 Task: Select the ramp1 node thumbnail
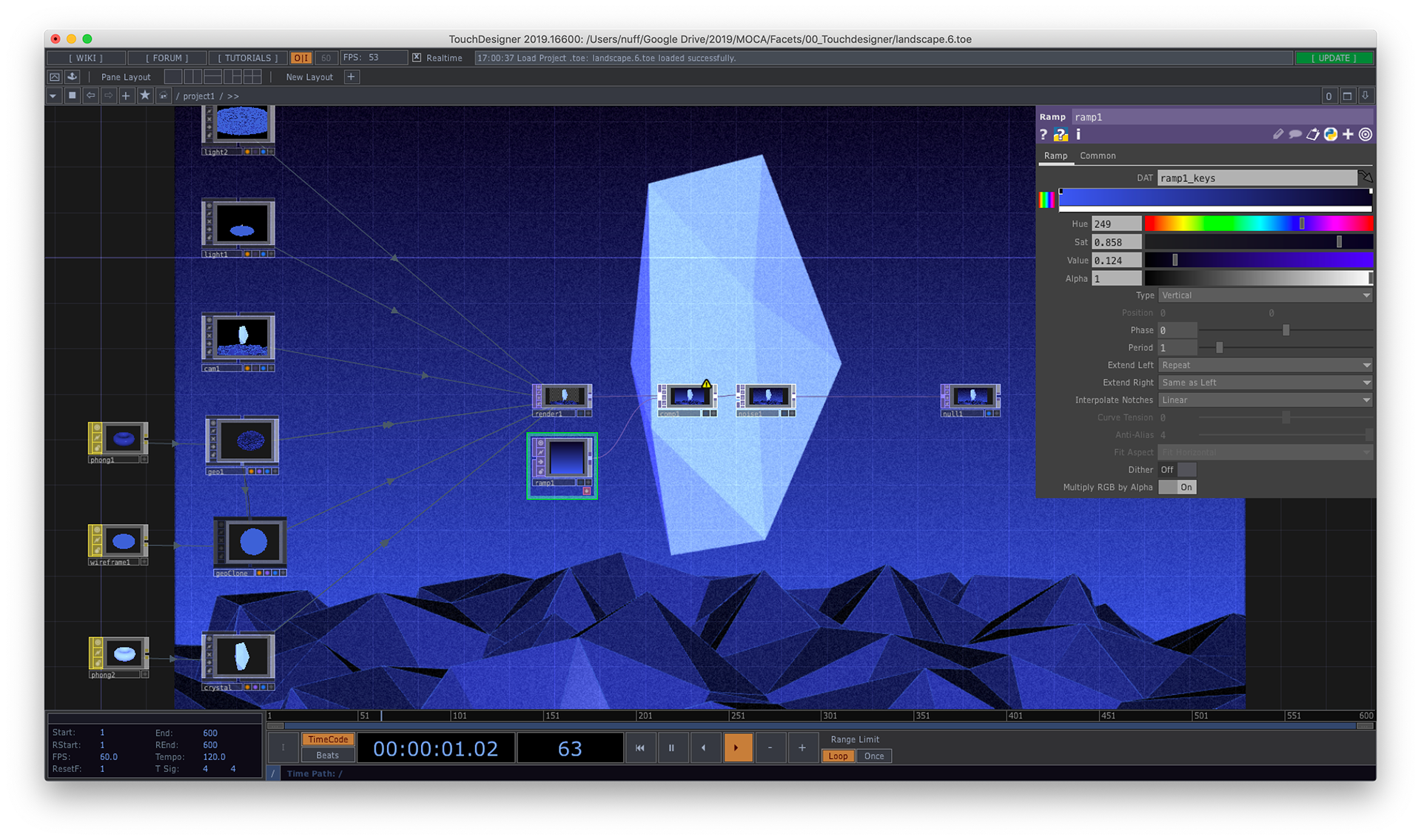coord(566,457)
